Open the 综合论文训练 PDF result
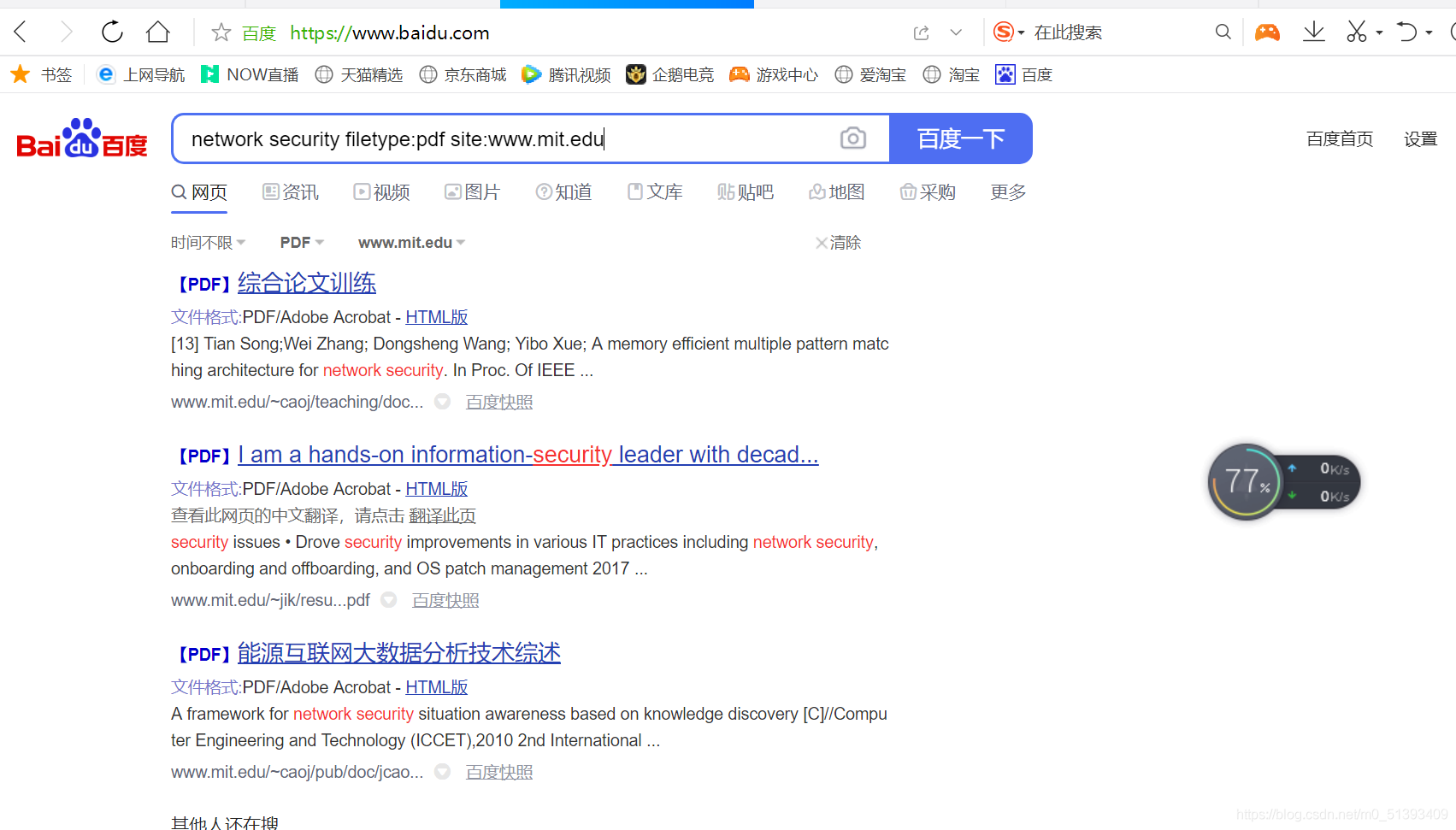The height and width of the screenshot is (830, 1456). click(306, 283)
